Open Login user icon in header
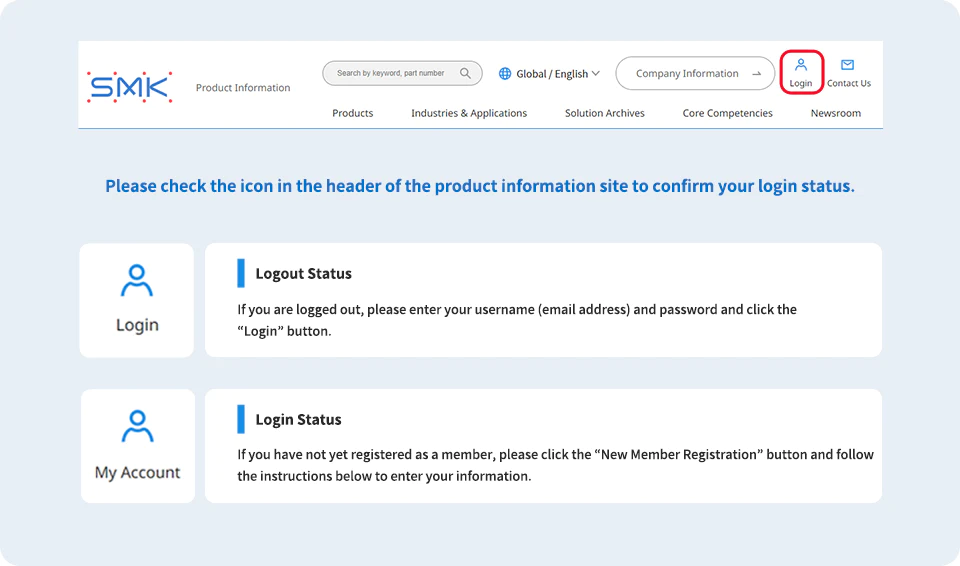 coord(800,65)
